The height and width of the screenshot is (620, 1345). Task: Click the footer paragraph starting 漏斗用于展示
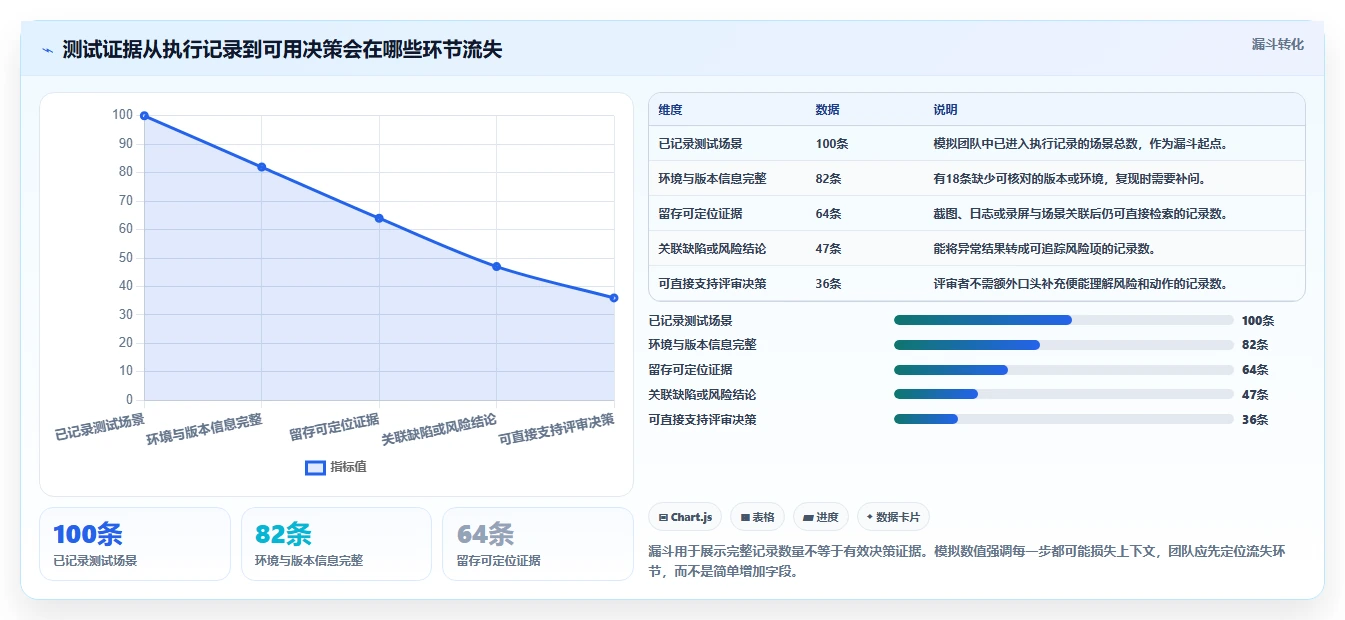pos(967,562)
